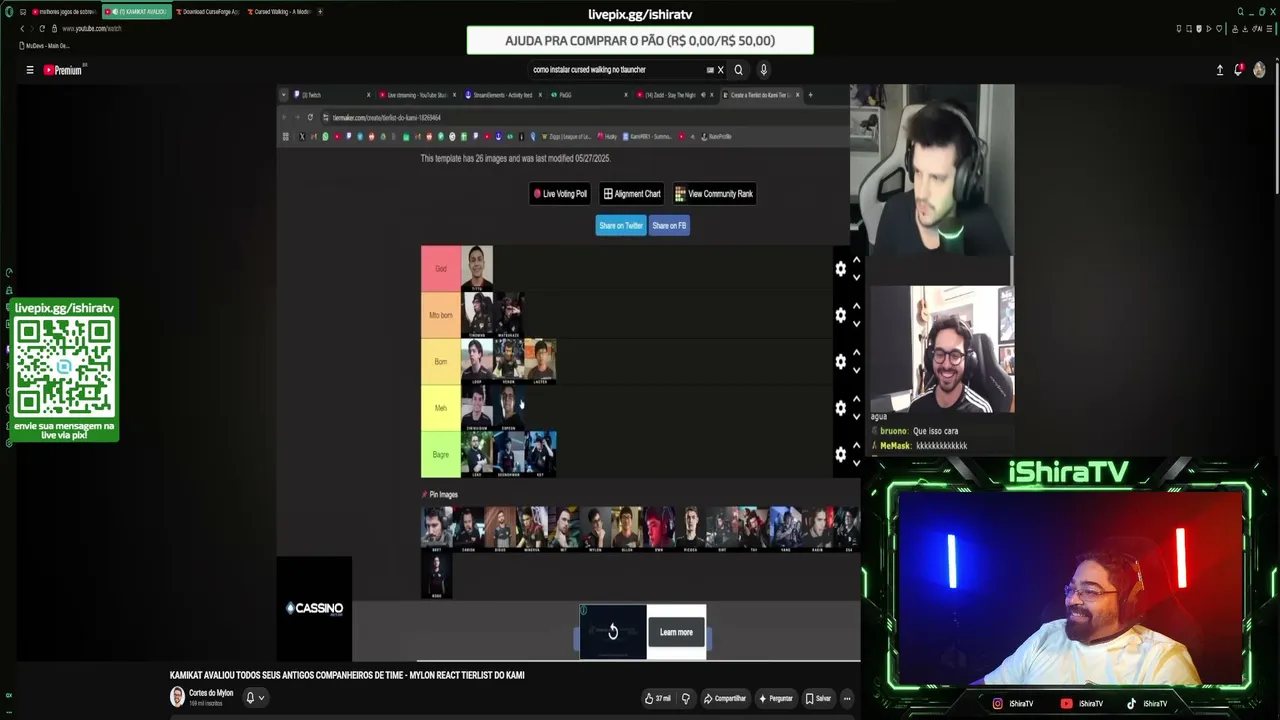Clear the YouTube search query
The image size is (1280, 720).
[720, 70]
